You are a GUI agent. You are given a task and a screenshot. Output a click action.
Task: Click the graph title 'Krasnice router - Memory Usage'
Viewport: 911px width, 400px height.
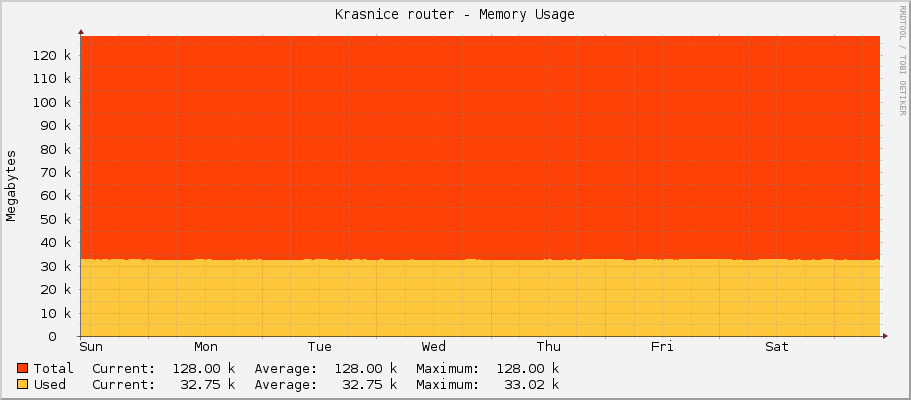pyautogui.click(x=455, y=15)
